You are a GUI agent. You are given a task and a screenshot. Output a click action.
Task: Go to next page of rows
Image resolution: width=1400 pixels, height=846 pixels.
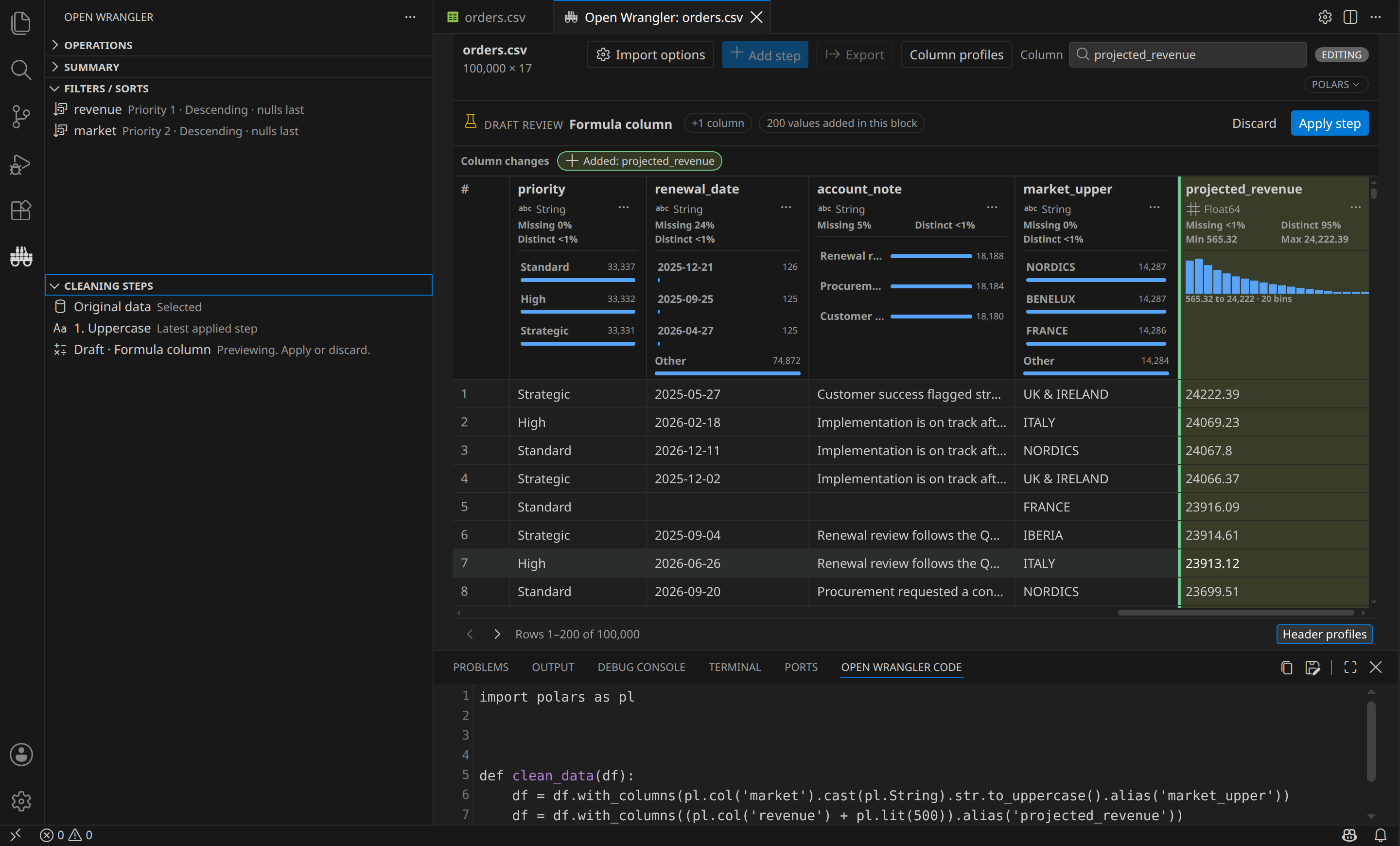coord(497,634)
